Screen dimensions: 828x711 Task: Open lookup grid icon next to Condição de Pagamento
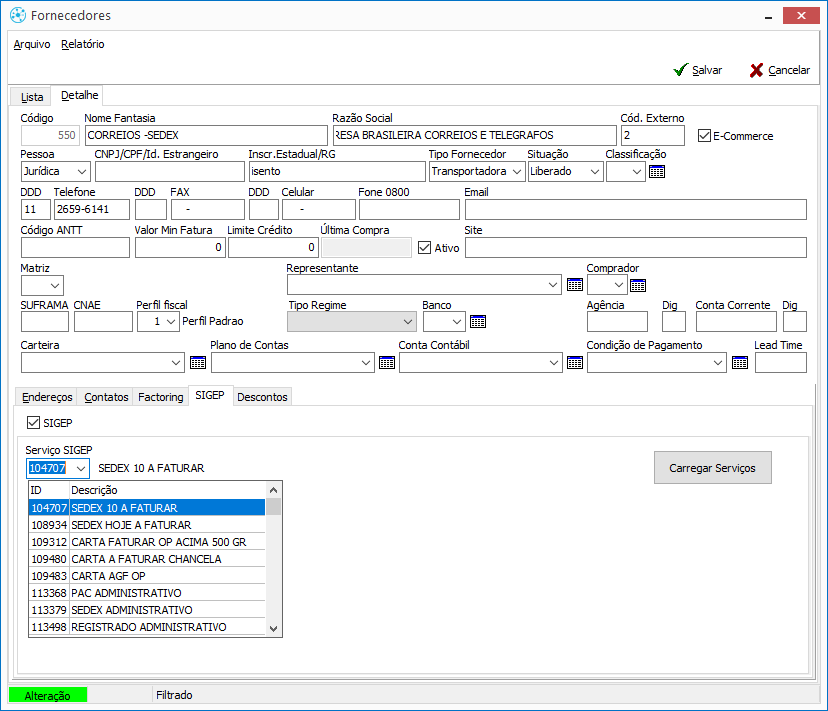(x=740, y=363)
